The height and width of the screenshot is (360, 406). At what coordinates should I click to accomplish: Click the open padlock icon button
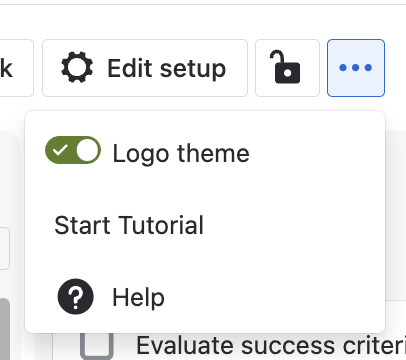[287, 68]
